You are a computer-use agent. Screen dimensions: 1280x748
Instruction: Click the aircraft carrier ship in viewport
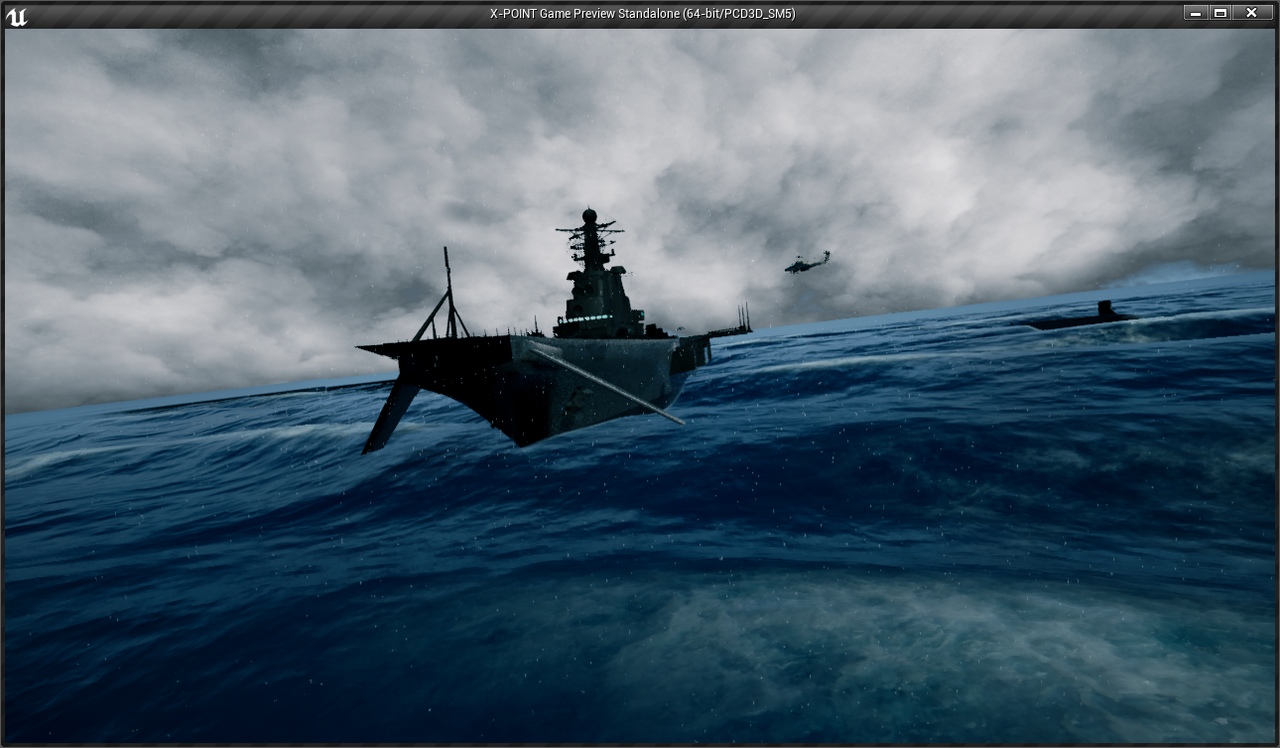point(554,333)
